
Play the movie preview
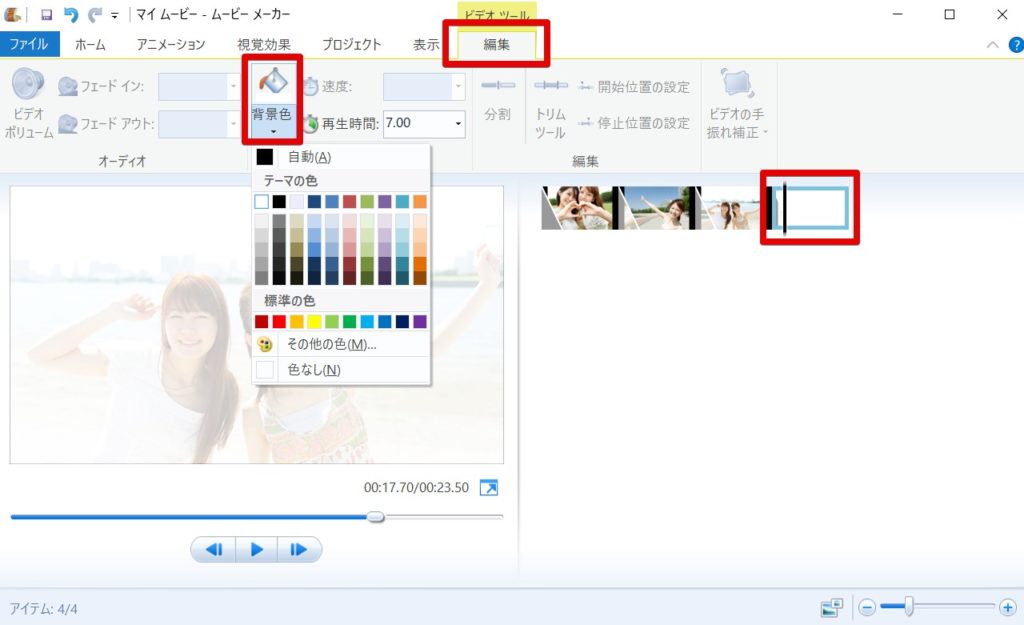256,549
